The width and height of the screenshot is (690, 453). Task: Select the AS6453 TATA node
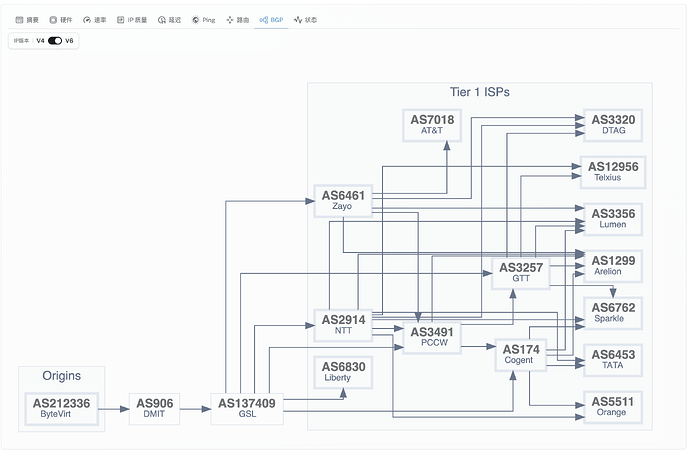tap(613, 360)
